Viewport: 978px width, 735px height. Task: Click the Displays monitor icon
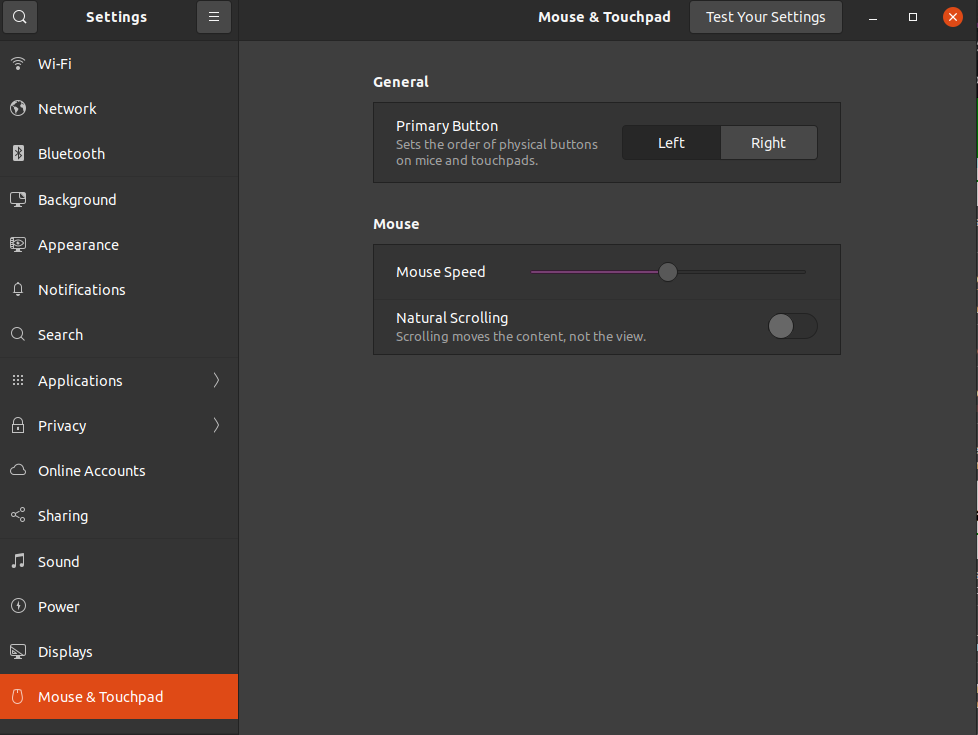[18, 651]
